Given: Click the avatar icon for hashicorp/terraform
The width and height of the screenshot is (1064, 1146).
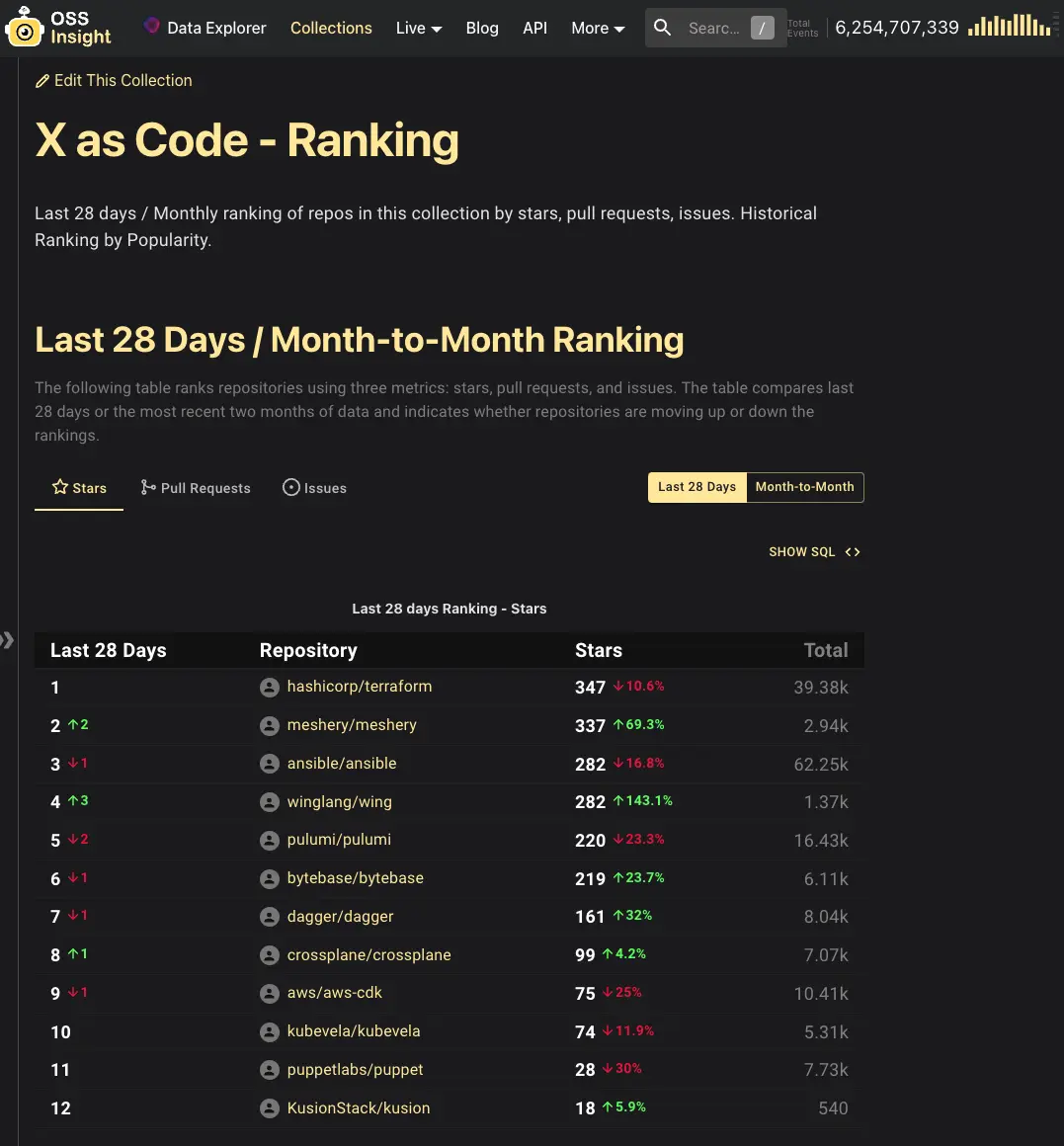Looking at the screenshot, I should [x=269, y=688].
